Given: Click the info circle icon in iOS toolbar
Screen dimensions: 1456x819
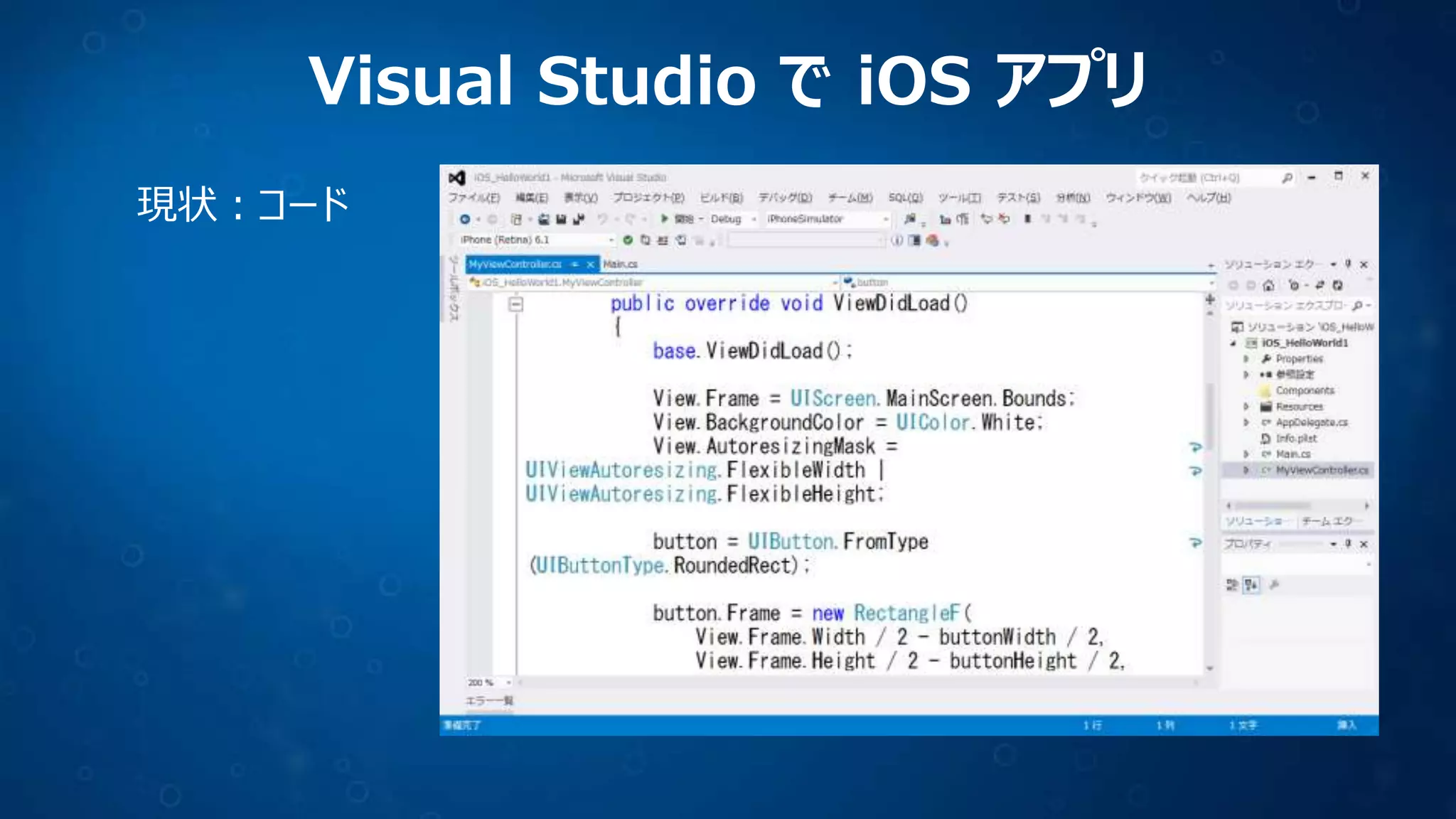Looking at the screenshot, I should click(897, 240).
